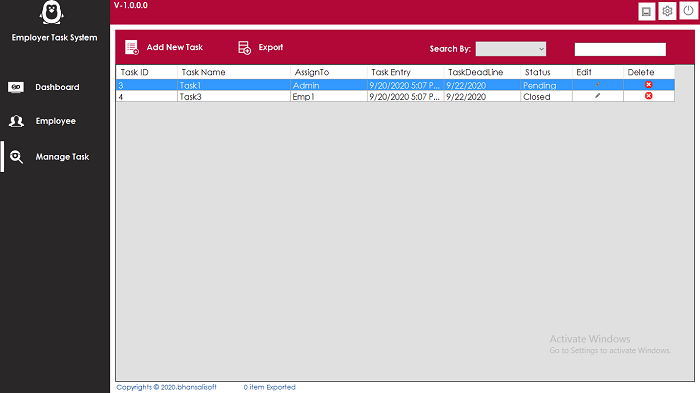Click the Delete column header

[649, 72]
